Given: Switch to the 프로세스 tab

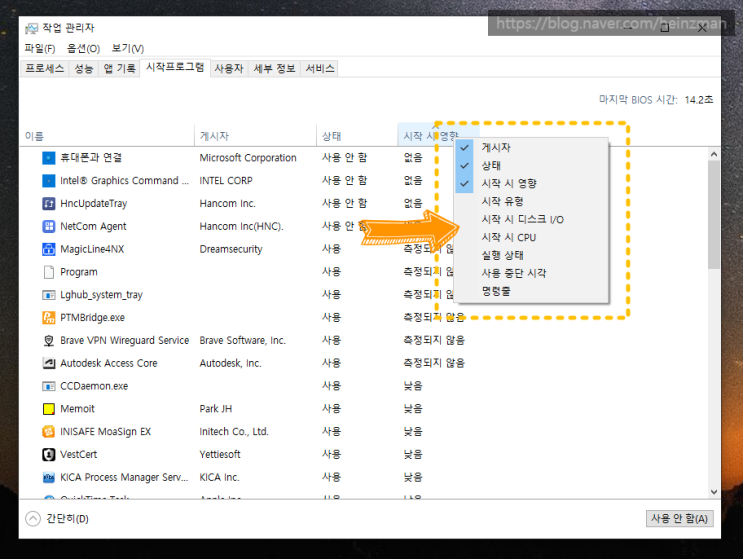Looking at the screenshot, I should (45, 69).
